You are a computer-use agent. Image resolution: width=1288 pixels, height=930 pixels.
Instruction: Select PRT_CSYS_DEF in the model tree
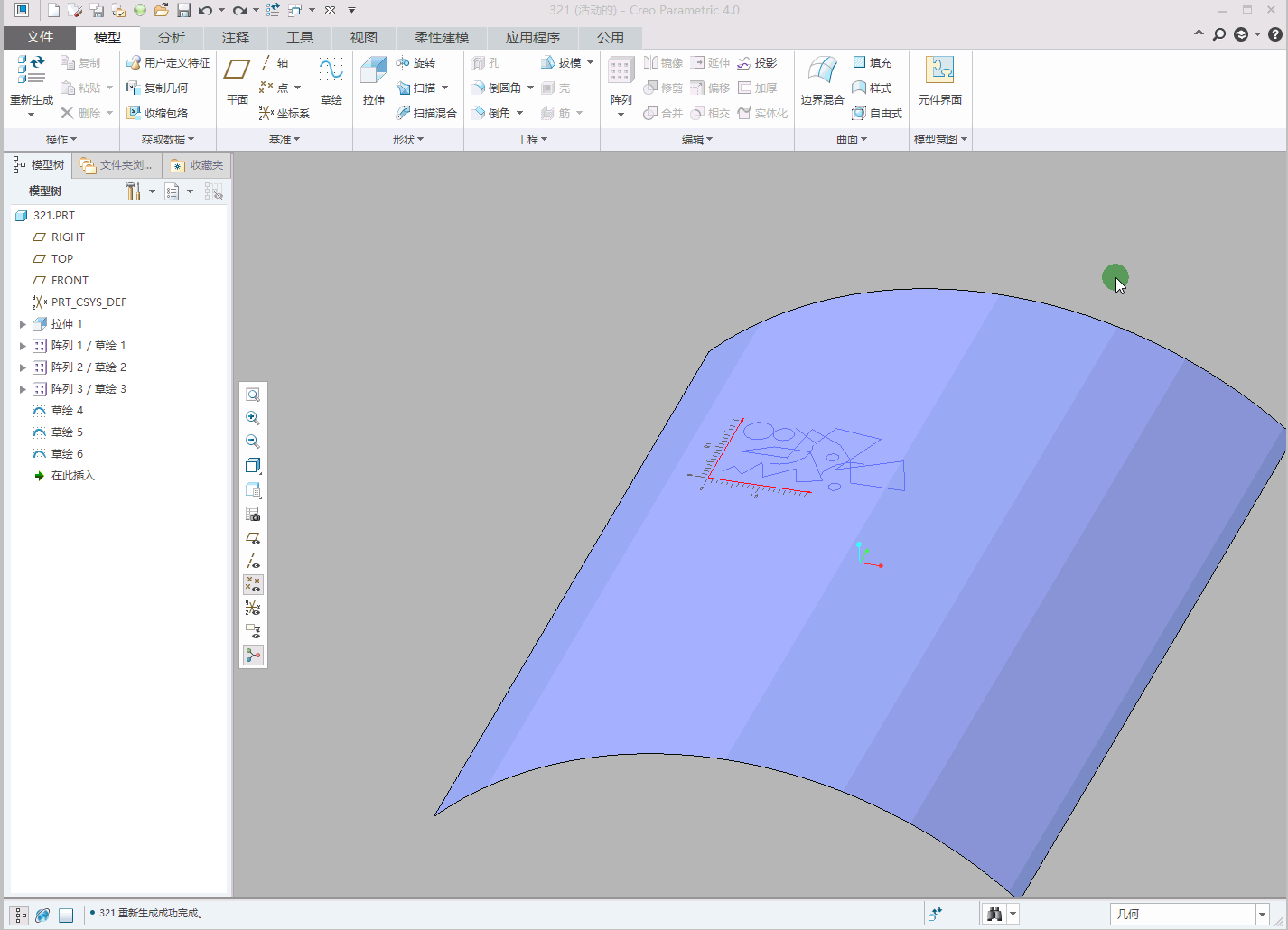click(x=79, y=302)
